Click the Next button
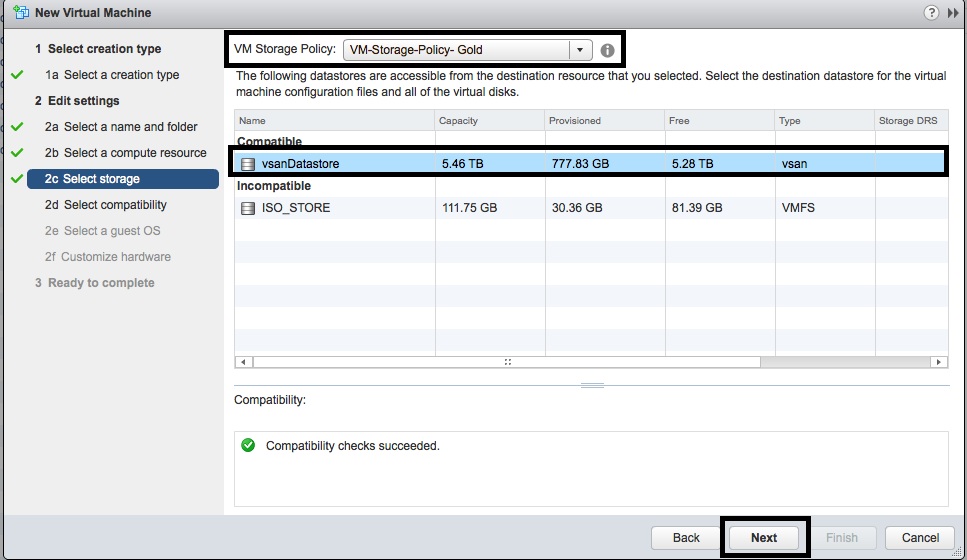The width and height of the screenshot is (967, 560). click(x=764, y=537)
